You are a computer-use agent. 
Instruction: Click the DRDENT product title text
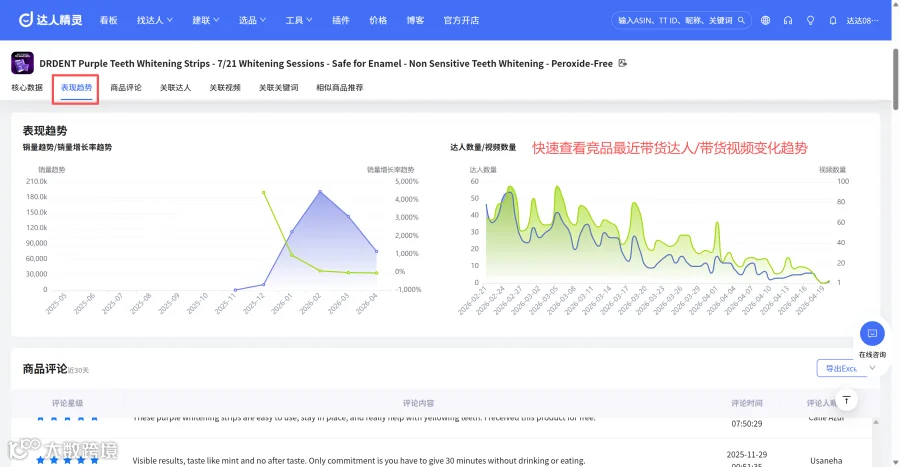[x=326, y=63]
